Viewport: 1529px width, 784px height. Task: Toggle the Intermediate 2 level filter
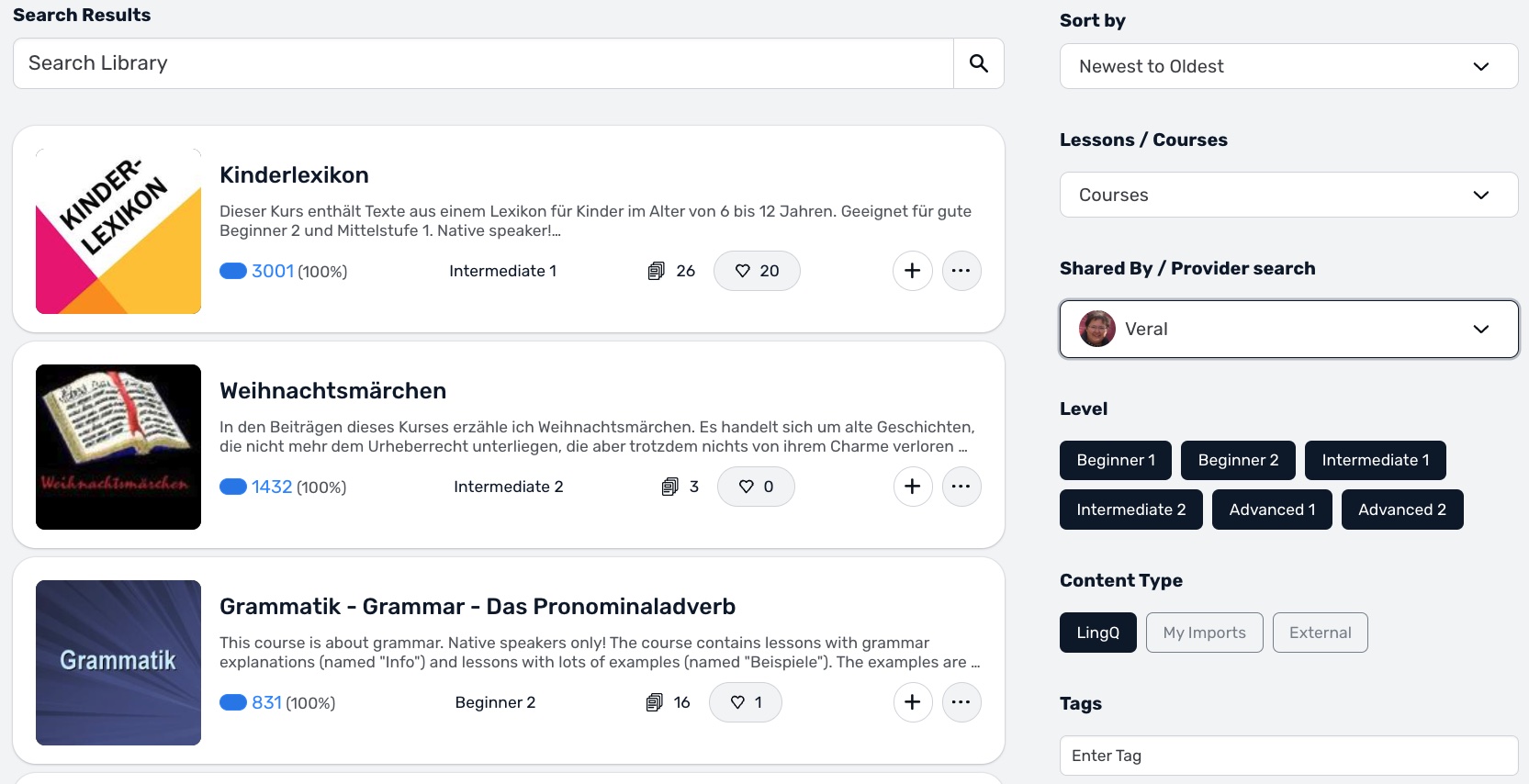tap(1131, 510)
